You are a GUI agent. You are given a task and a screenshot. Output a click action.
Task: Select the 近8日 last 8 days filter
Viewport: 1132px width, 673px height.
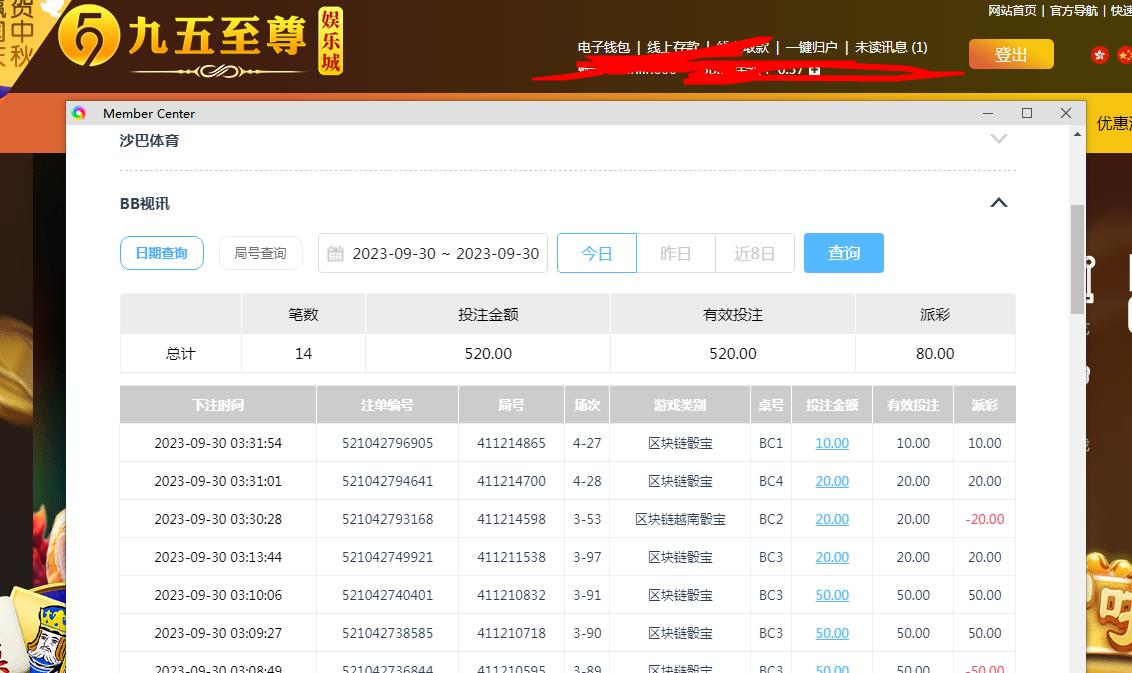755,253
